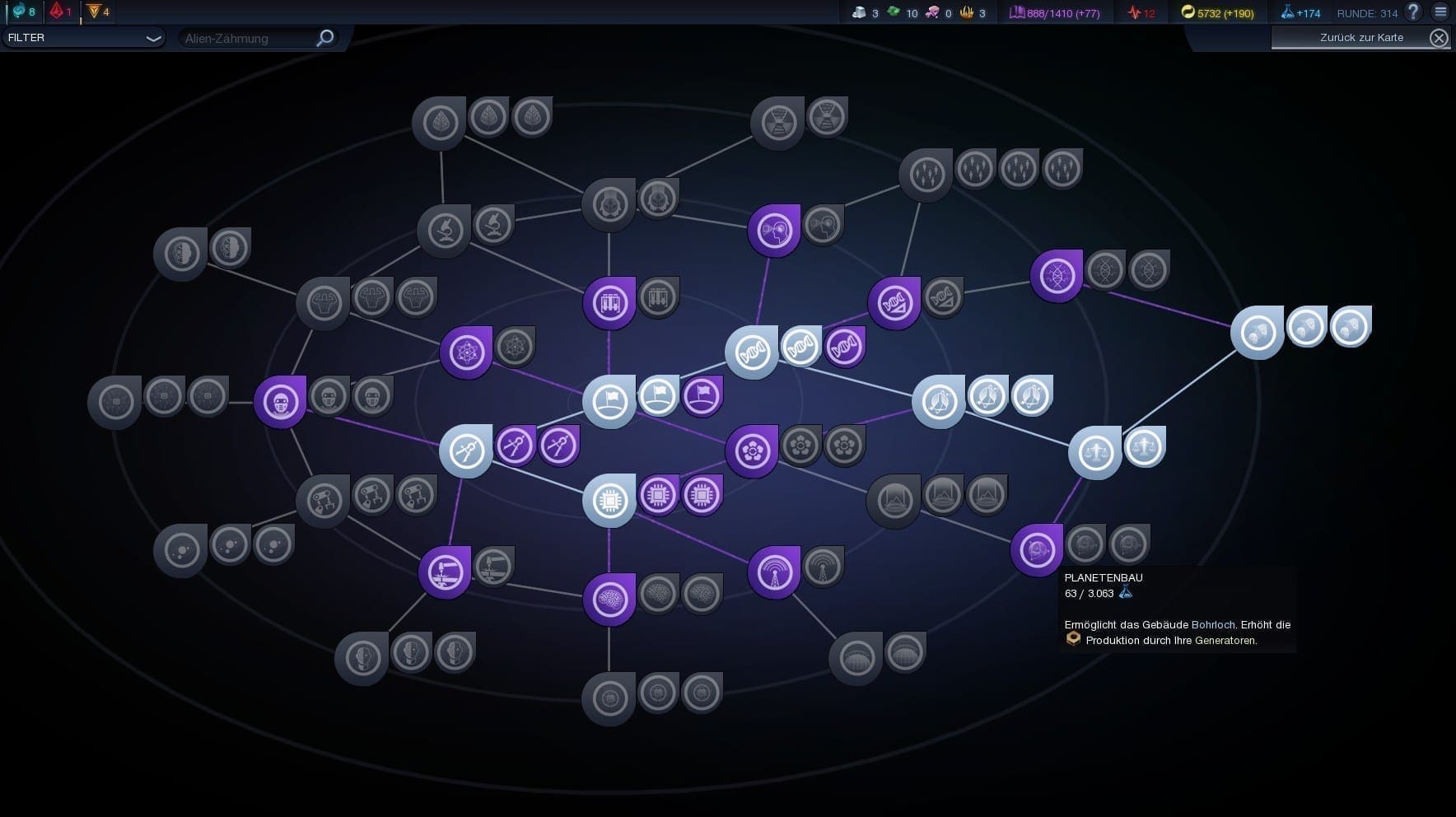Click the Bohrloch link in the tooltip
The width and height of the screenshot is (1456, 817).
click(1213, 625)
